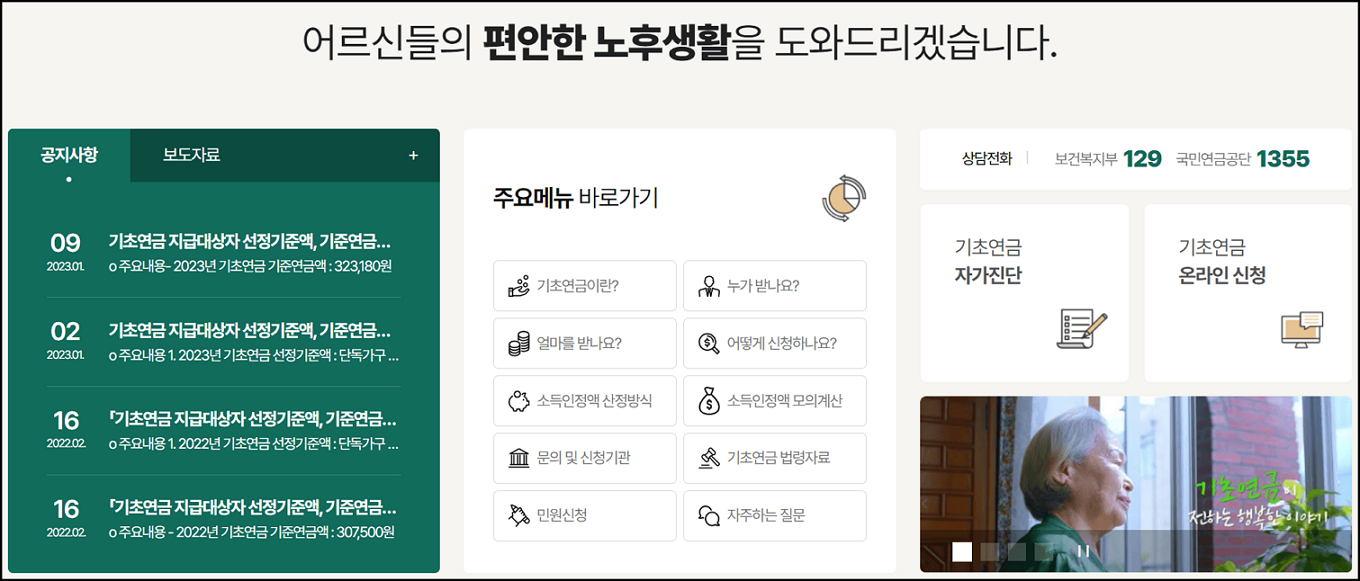Open the 자주하는 질문 speech bubble icon
1360x581 pixels.
point(708,515)
